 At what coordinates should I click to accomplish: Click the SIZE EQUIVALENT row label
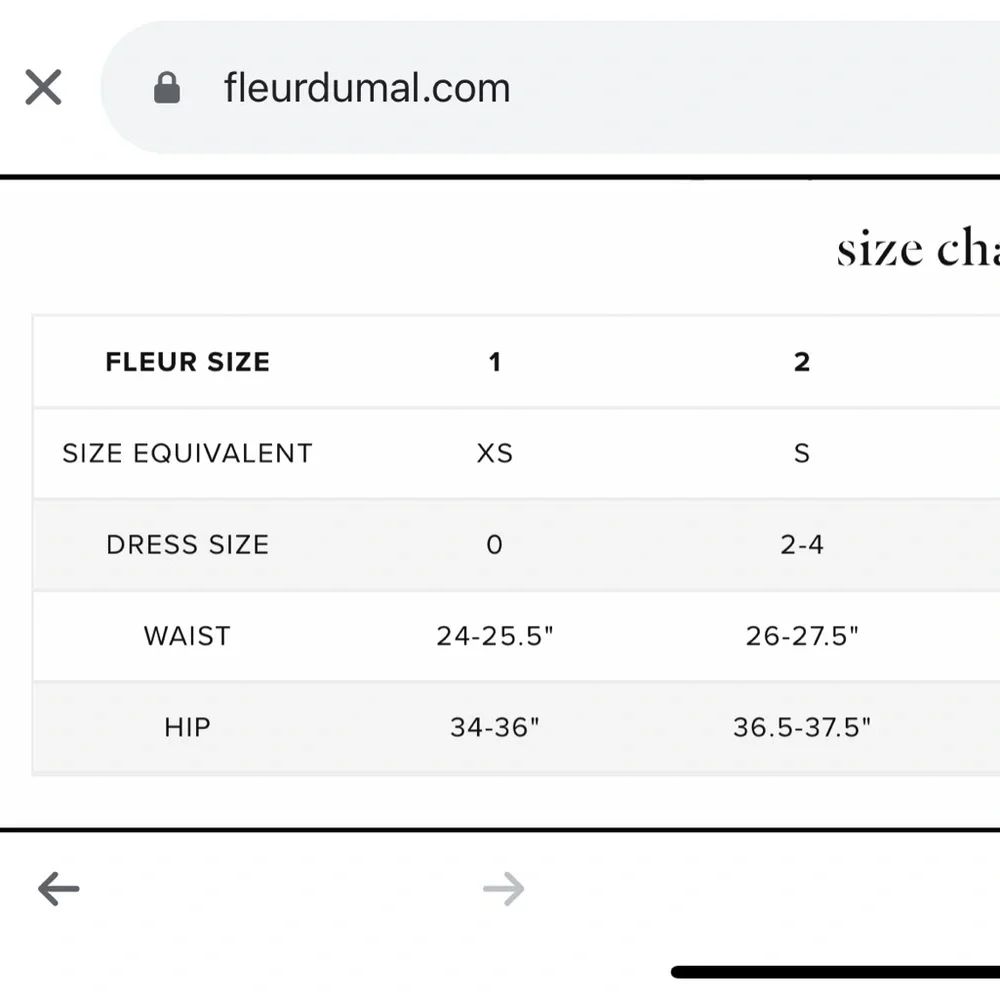pyautogui.click(x=188, y=453)
